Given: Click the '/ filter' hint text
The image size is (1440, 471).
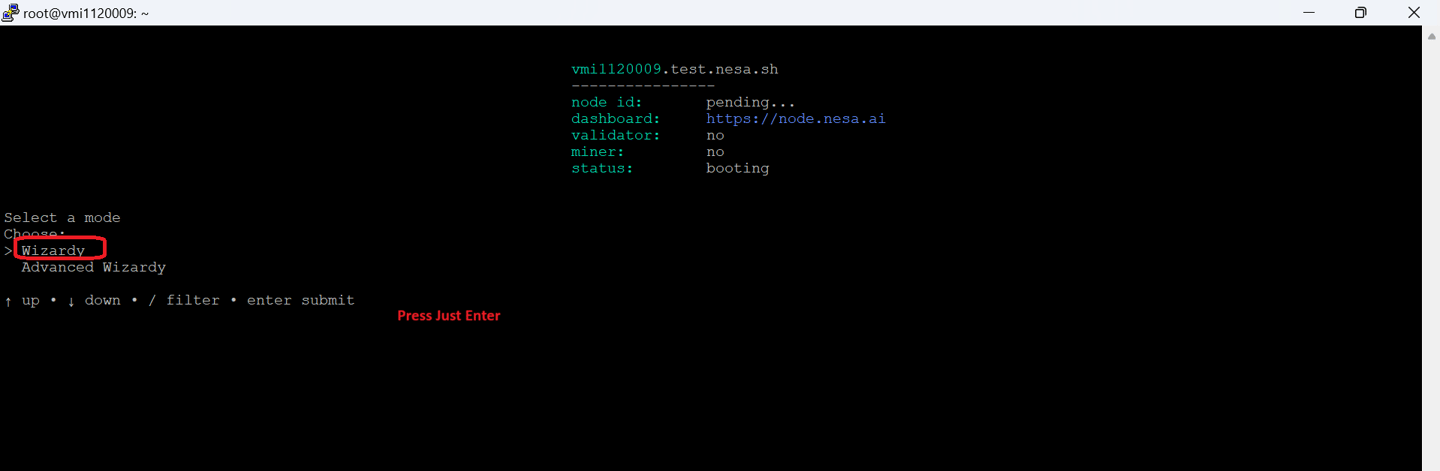Looking at the screenshot, I should pos(184,300).
